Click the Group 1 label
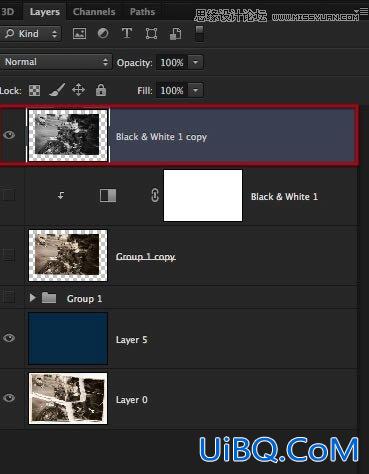369x474 pixels. [84, 298]
